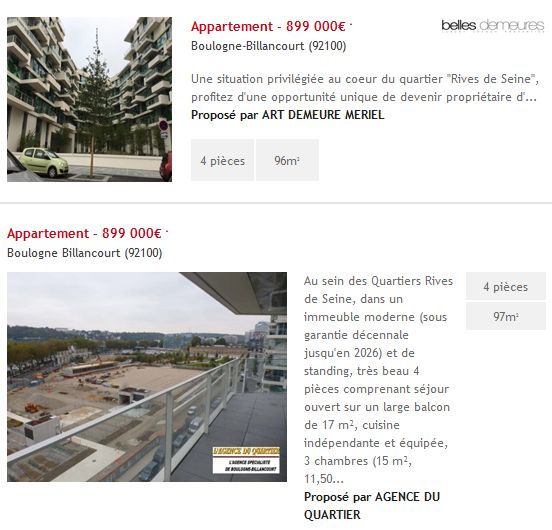Open the second Appartement - 899 000€ heading
Image resolution: width=552 pixels, height=530 pixels.
click(84, 234)
